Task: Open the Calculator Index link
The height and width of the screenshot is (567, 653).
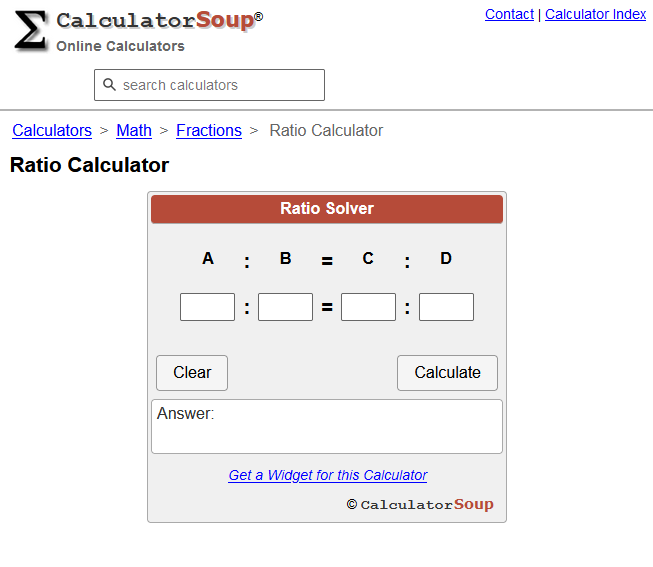Action: [596, 14]
